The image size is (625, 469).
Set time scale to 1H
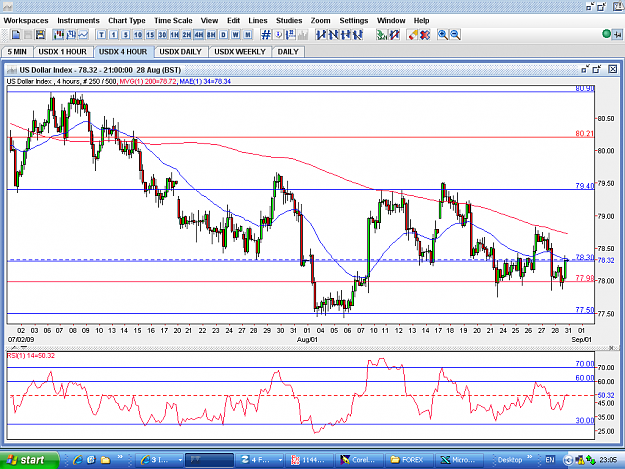175,35
